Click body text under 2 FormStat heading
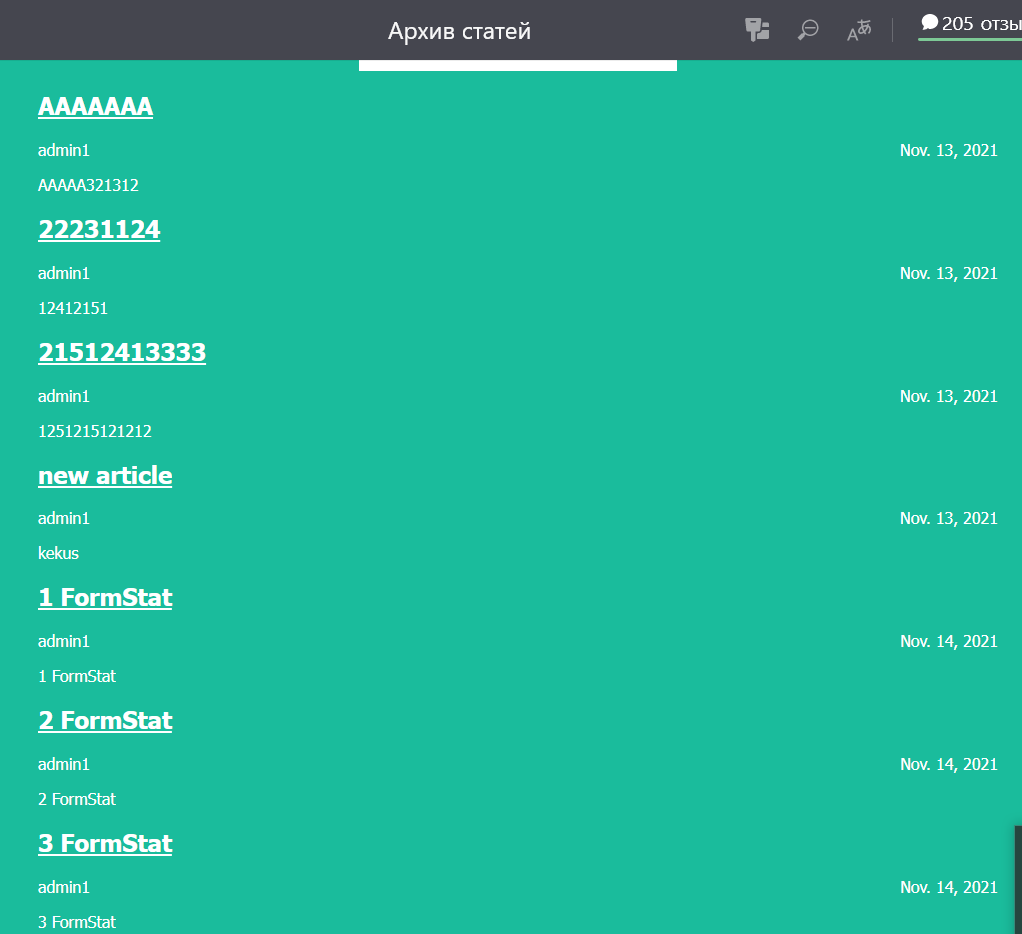The image size is (1022, 934). tap(76, 800)
